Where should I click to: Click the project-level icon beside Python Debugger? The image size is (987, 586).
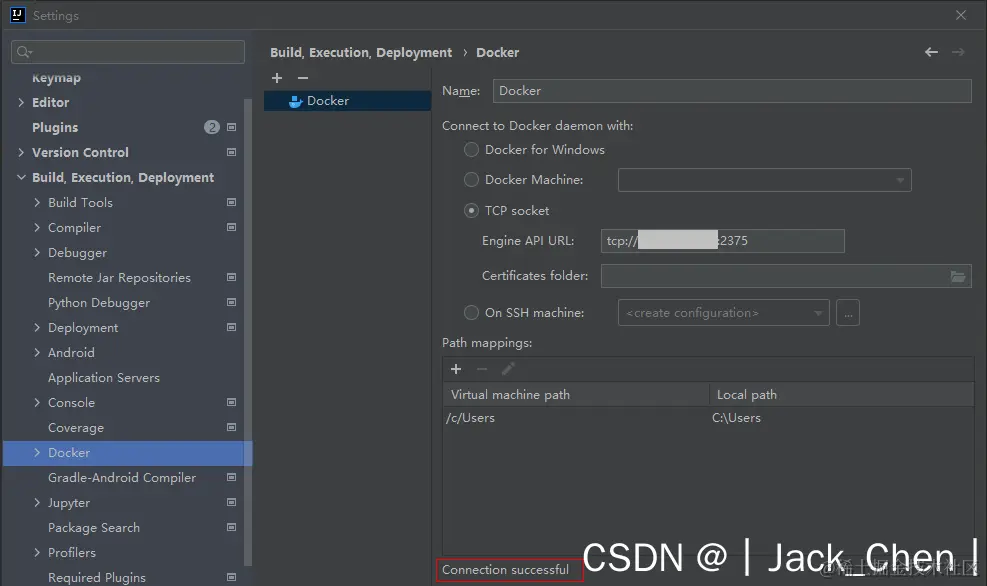coord(232,302)
